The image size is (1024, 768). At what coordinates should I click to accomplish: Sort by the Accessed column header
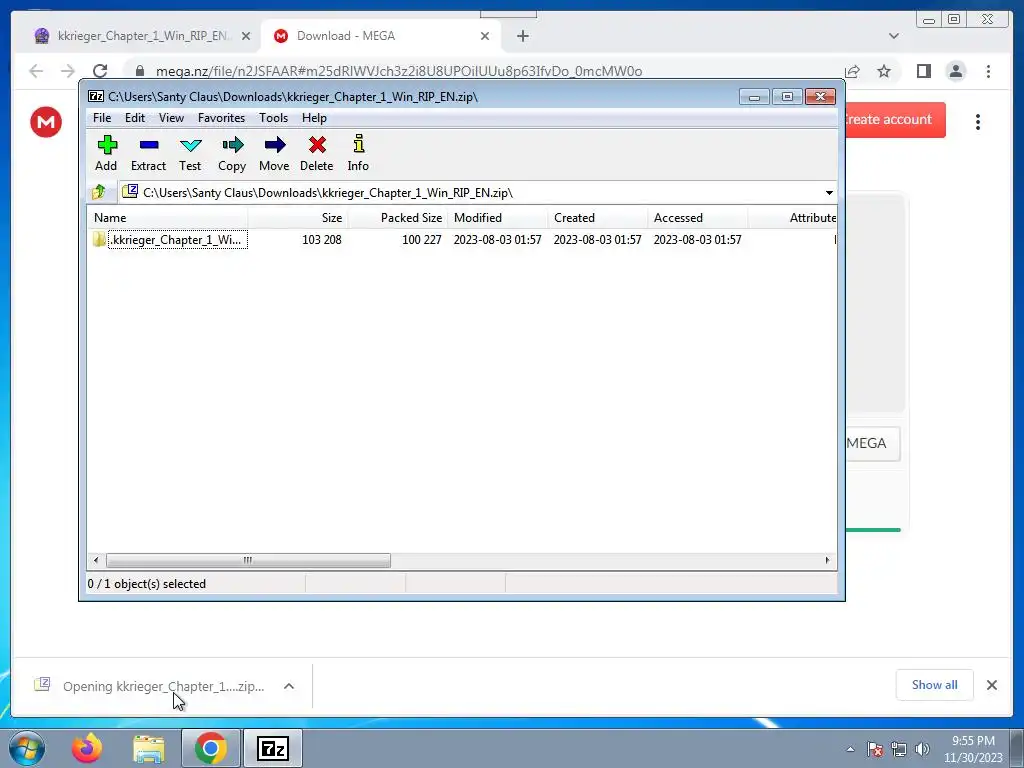697,217
